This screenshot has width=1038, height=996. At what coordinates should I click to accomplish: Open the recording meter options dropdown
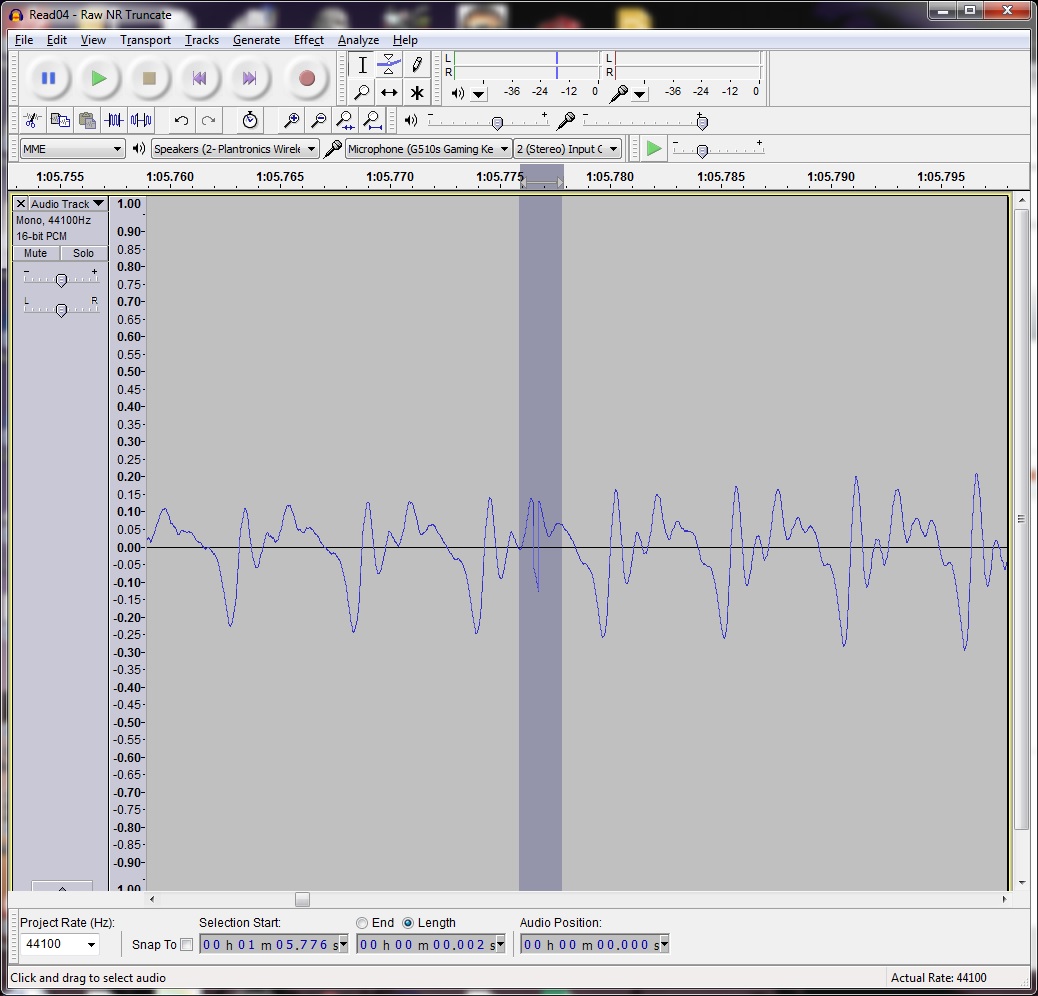pyautogui.click(x=639, y=94)
